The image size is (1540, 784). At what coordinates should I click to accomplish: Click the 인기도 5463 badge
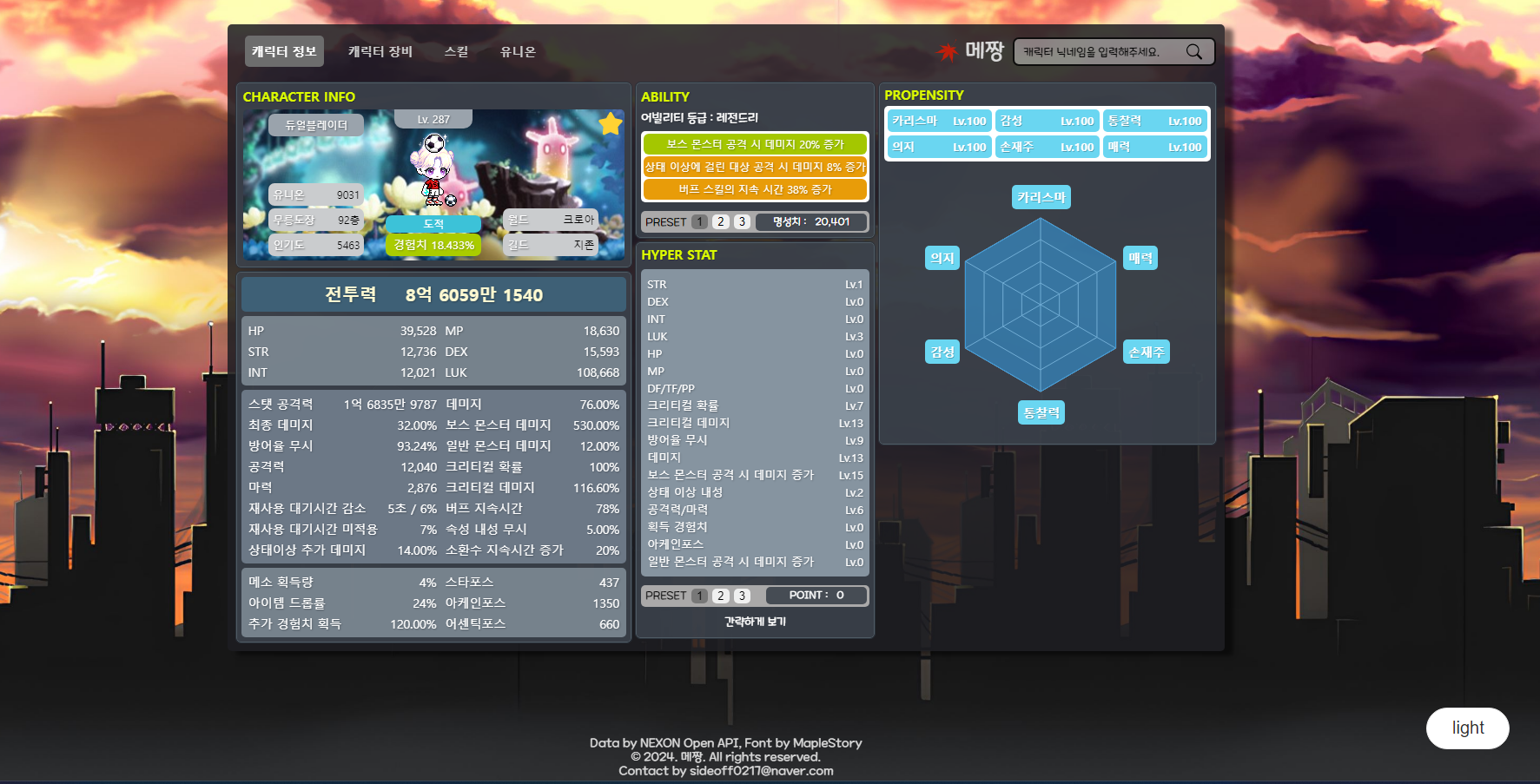point(316,246)
